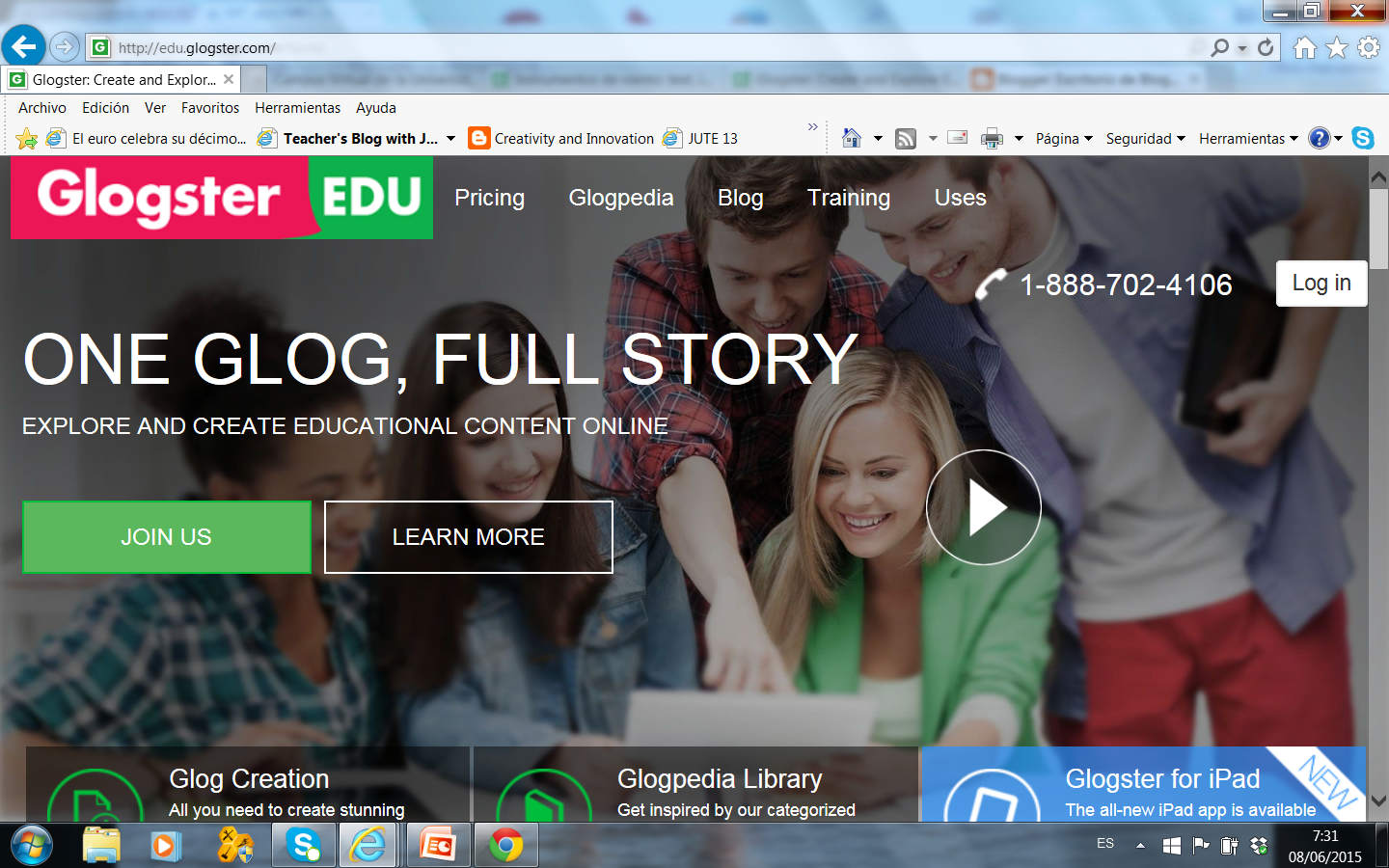Image resolution: width=1389 pixels, height=868 pixels.
Task: Close the Glogster browser tab
Action: pos(229,79)
